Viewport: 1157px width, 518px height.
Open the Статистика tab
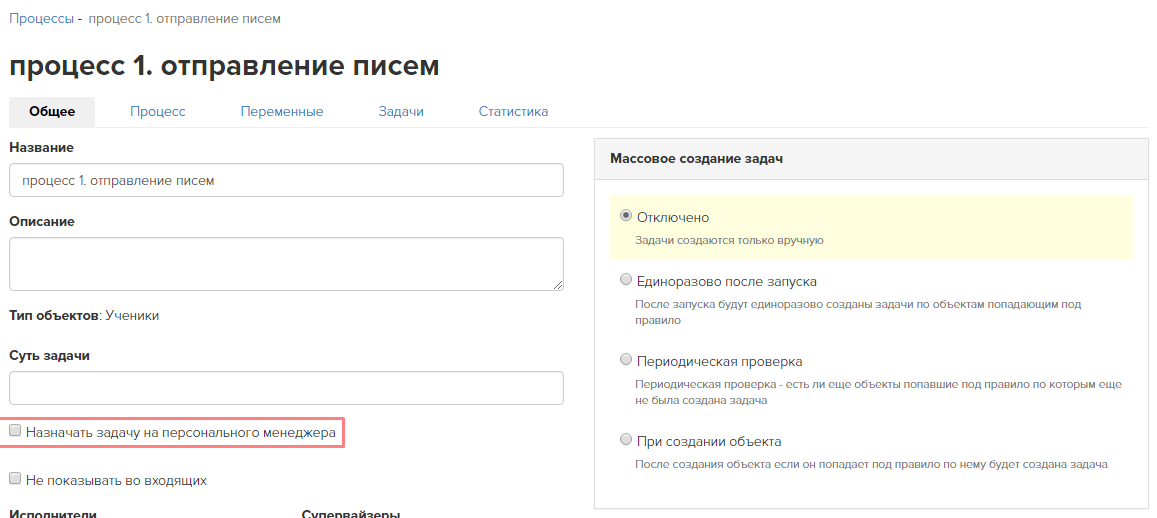(514, 112)
